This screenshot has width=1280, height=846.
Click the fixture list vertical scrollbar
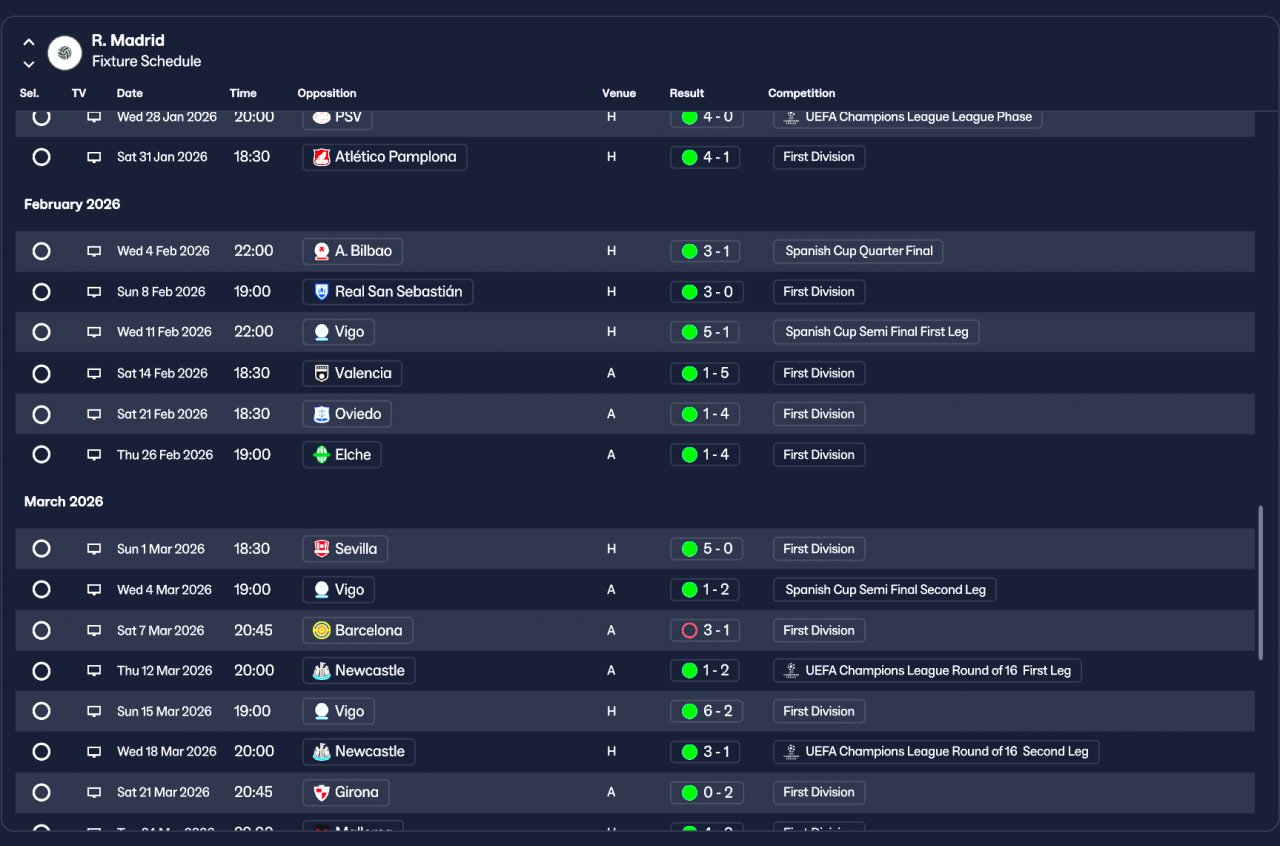pyautogui.click(x=1260, y=583)
